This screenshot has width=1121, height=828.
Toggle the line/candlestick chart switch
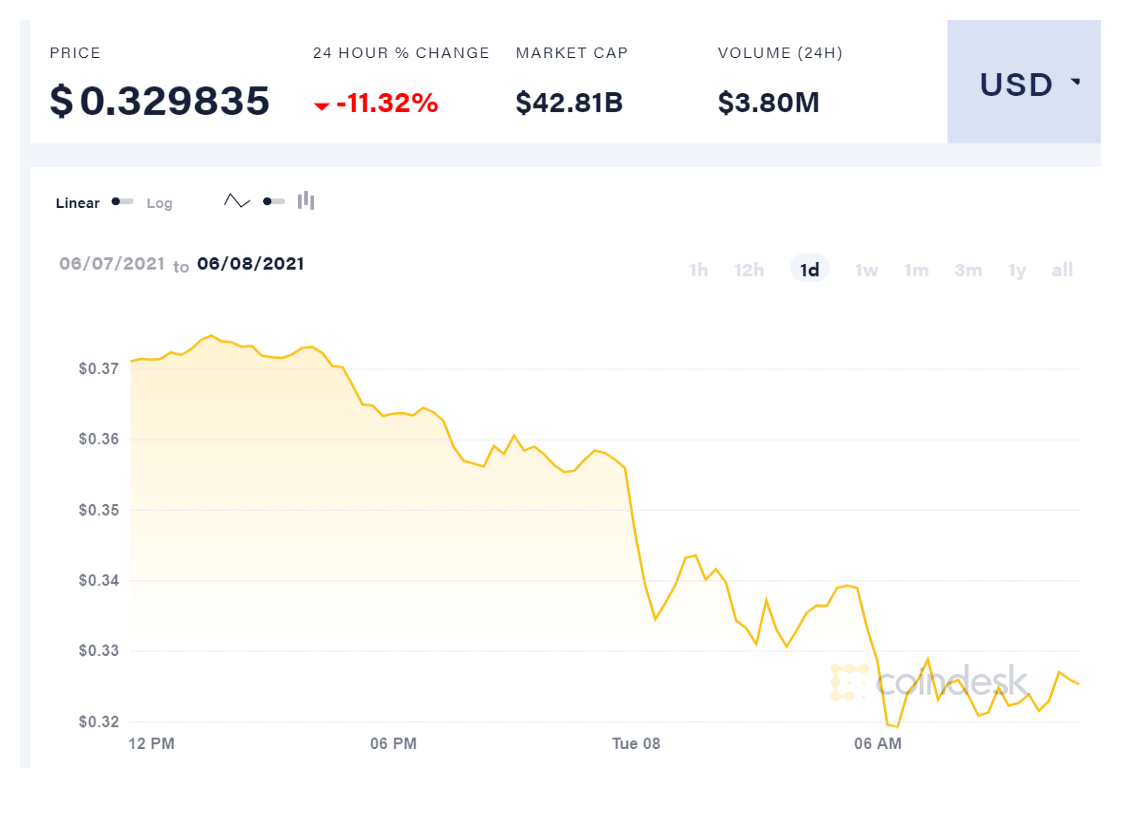point(274,201)
